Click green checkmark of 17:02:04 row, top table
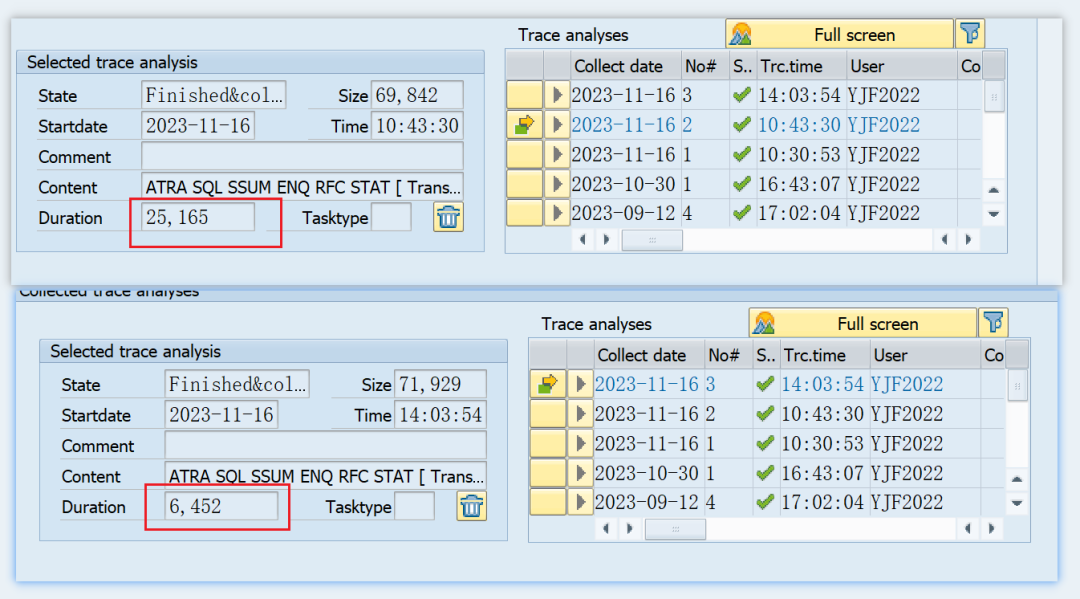This screenshot has height=599, width=1080. click(x=742, y=213)
